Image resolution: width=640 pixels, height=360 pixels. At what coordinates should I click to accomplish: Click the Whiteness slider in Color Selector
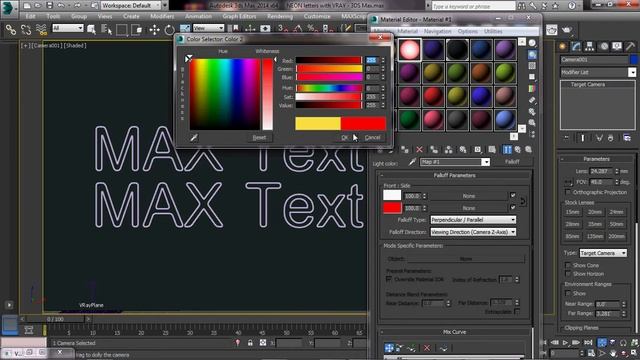pos(267,94)
